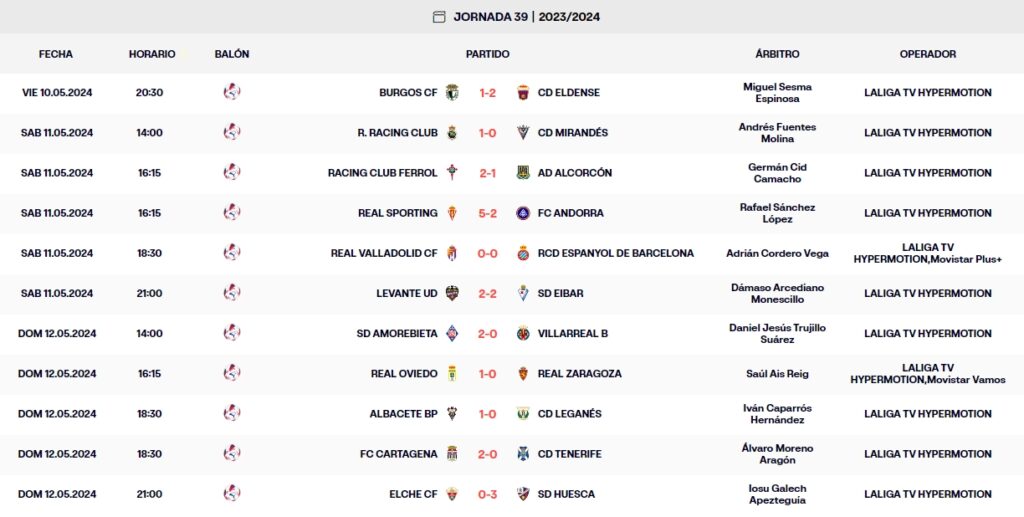Click the CD Eldense club crest
This screenshot has width=1024, height=517.
(522, 93)
